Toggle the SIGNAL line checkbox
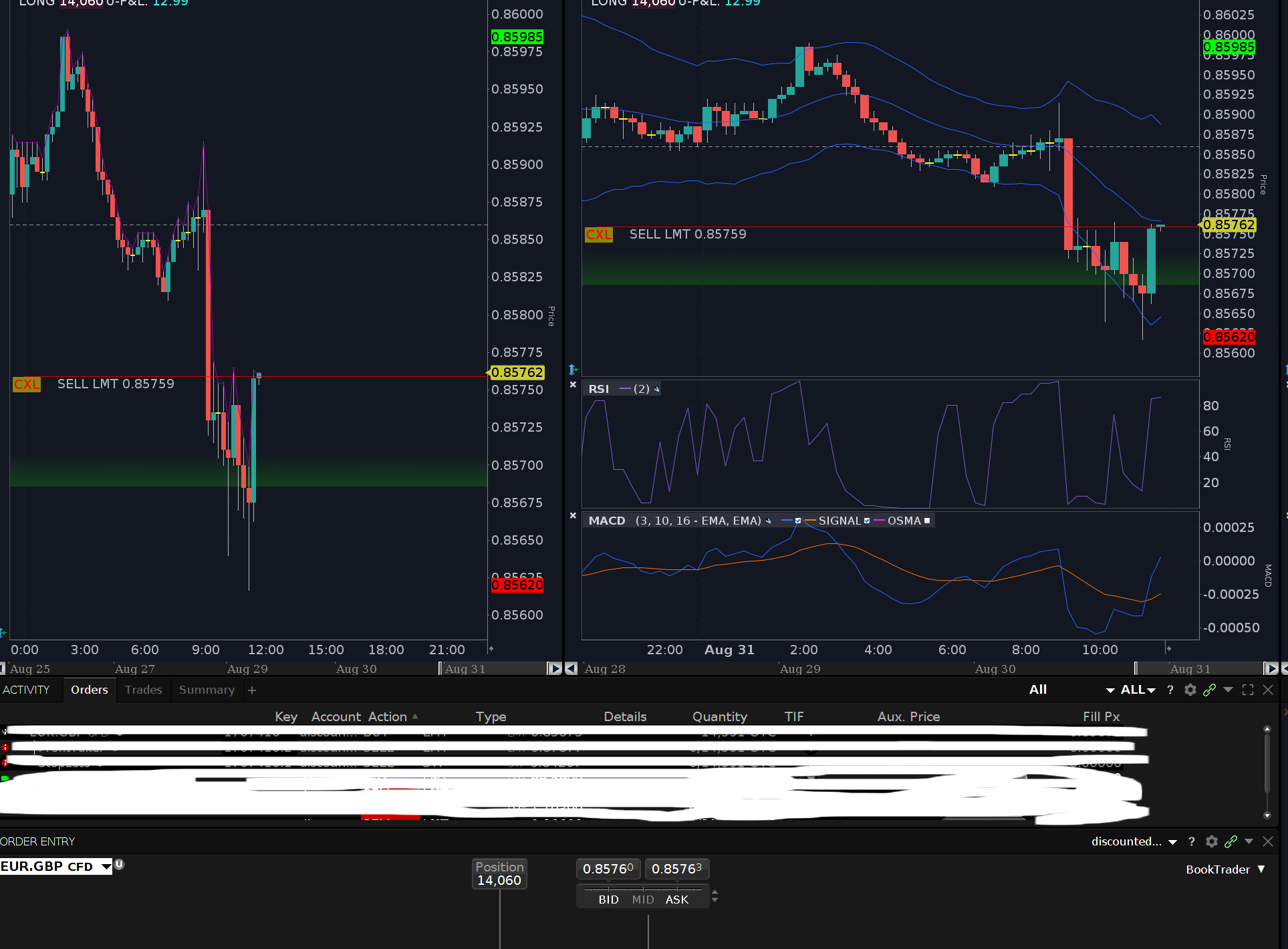 [867, 521]
